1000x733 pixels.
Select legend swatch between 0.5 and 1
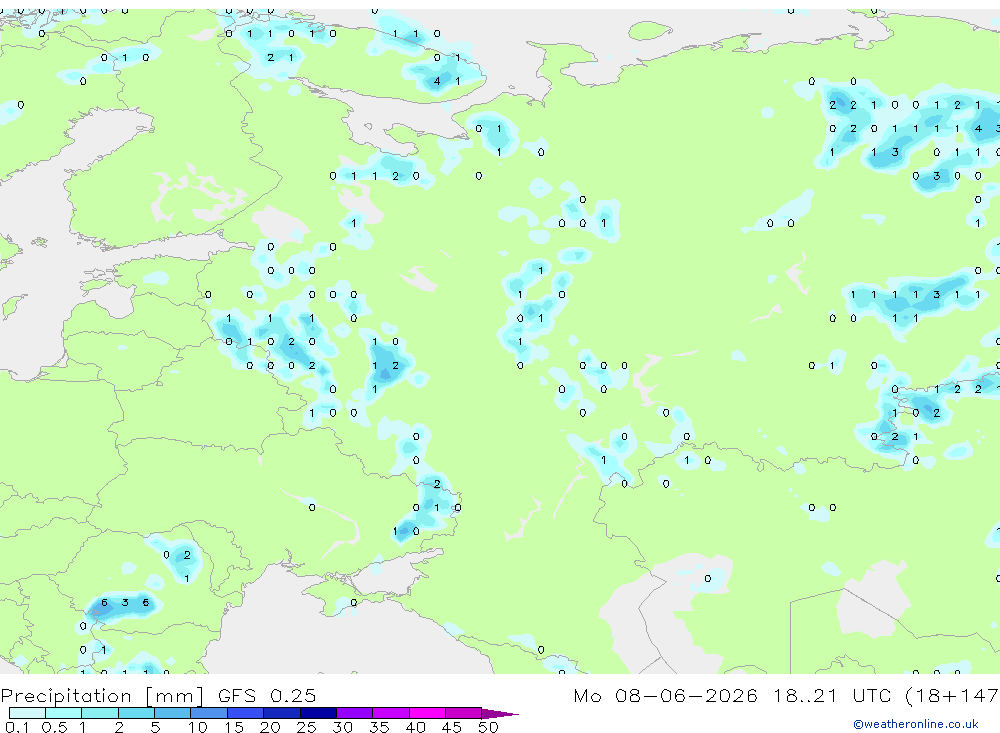[x=64, y=713]
